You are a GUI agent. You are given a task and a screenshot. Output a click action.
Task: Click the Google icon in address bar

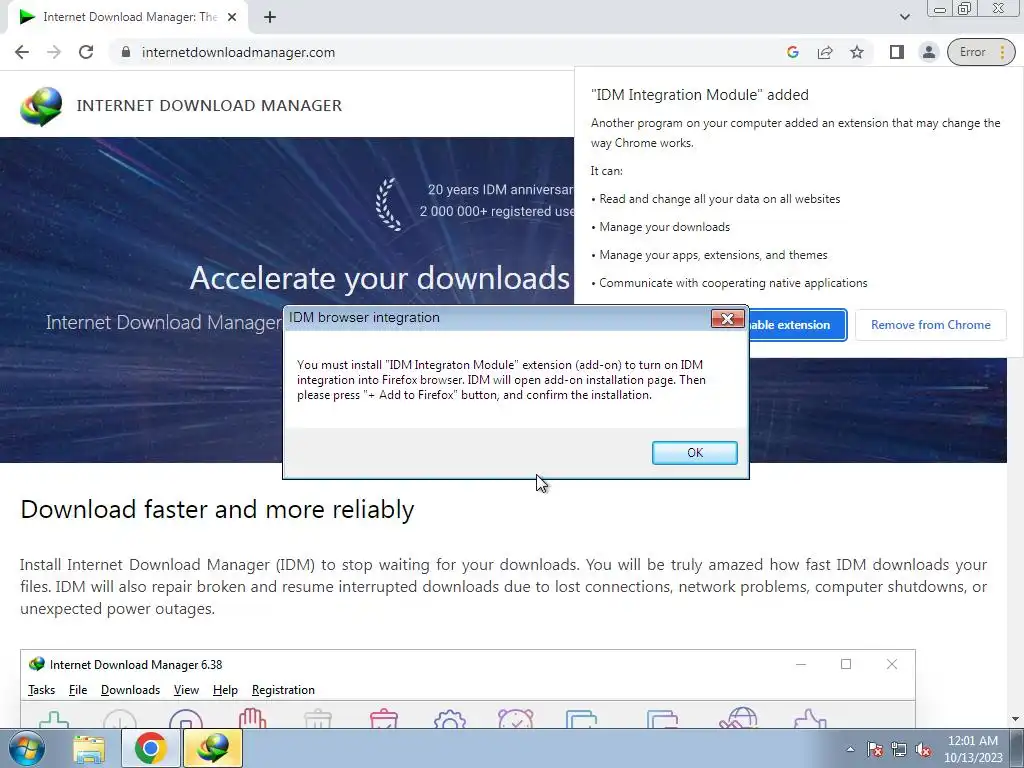click(x=793, y=52)
